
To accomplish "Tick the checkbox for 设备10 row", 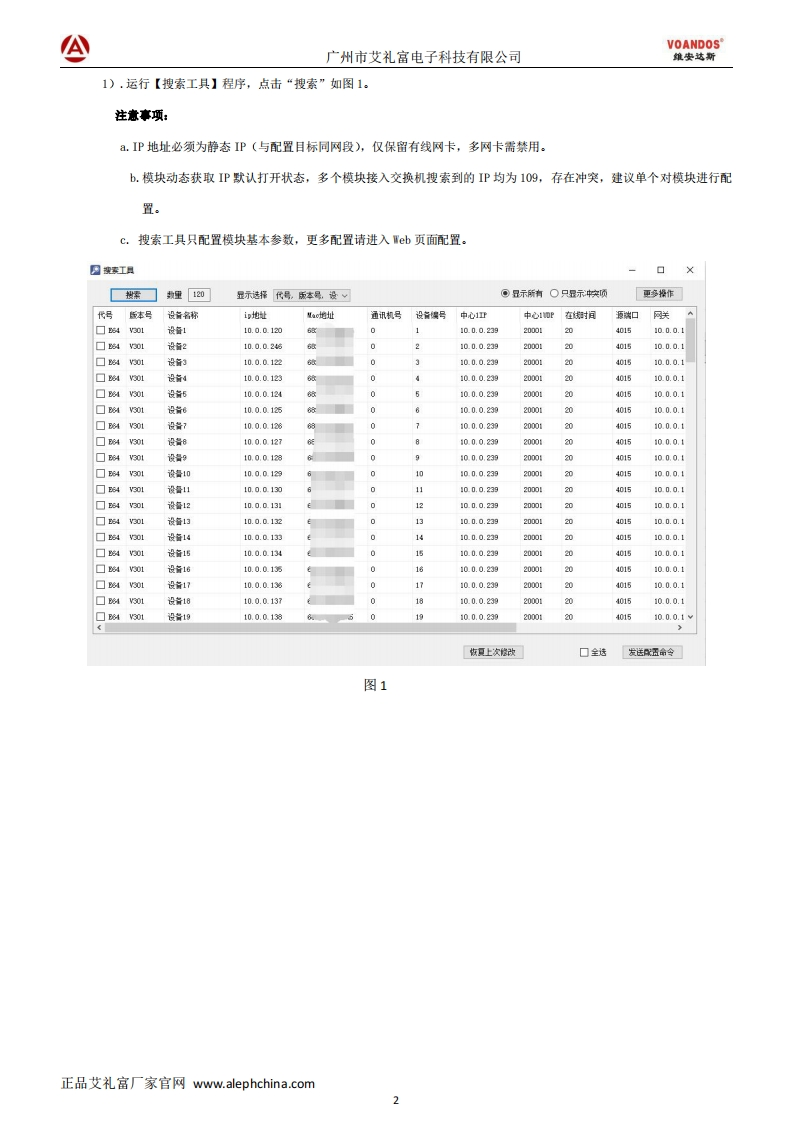I will pos(100,474).
